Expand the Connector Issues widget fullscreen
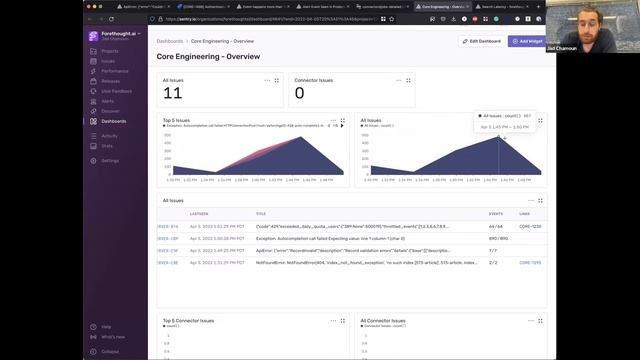Image resolution: width=640 pixels, height=360 pixels. 408,80
